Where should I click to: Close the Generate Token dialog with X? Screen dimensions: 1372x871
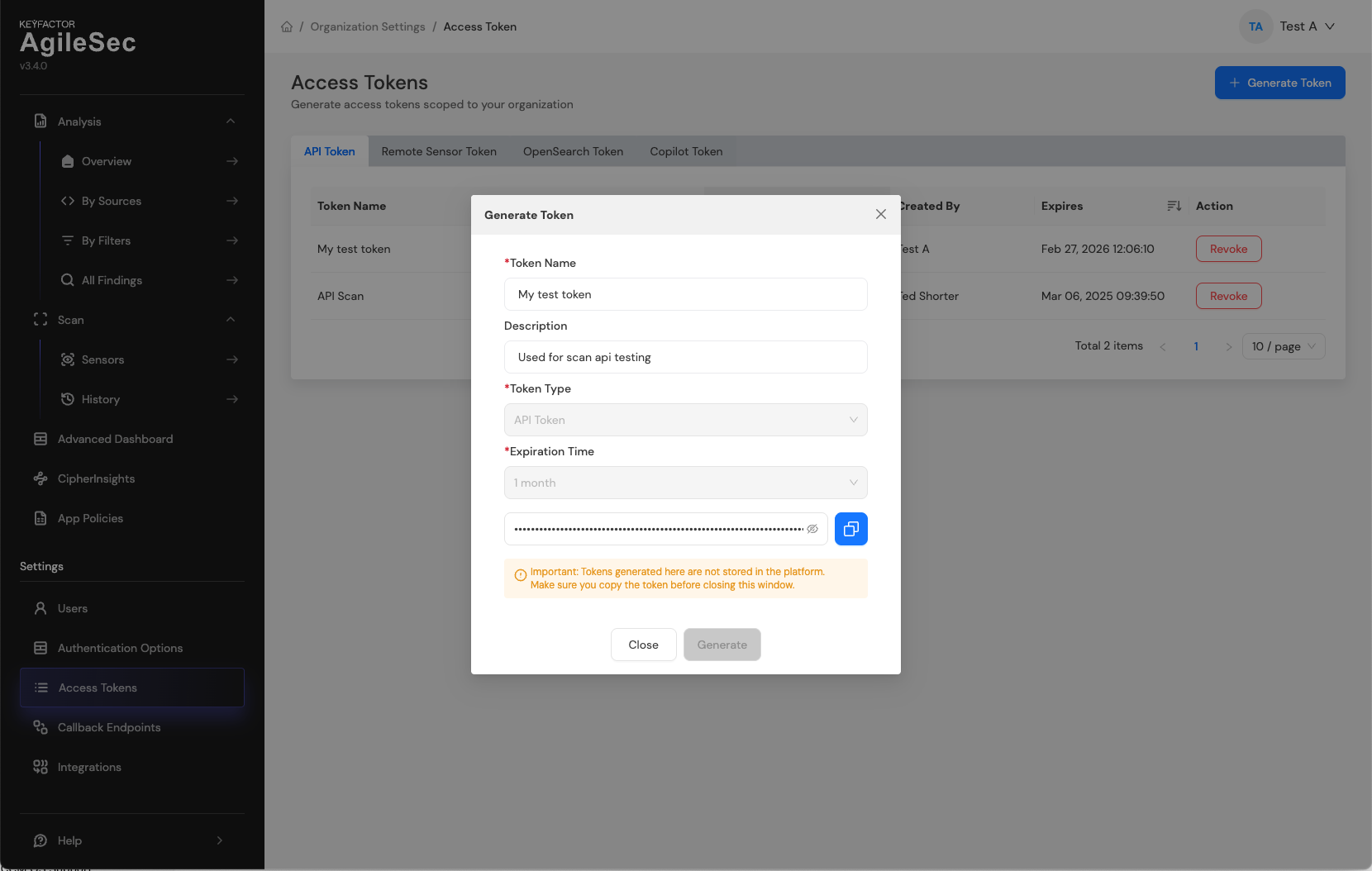[x=881, y=214]
